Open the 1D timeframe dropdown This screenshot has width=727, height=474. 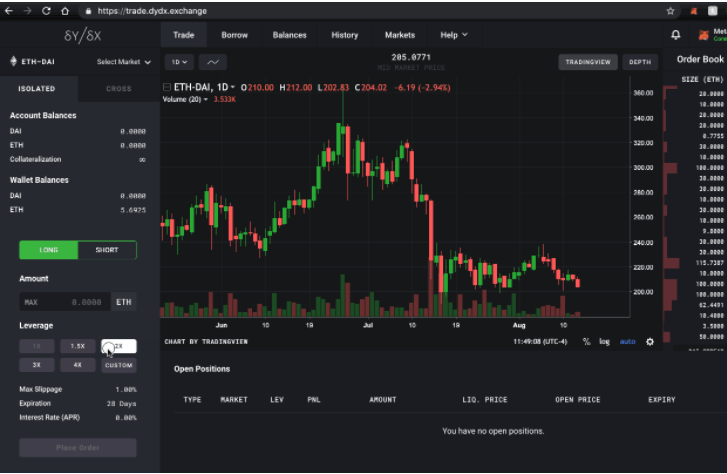click(x=179, y=62)
